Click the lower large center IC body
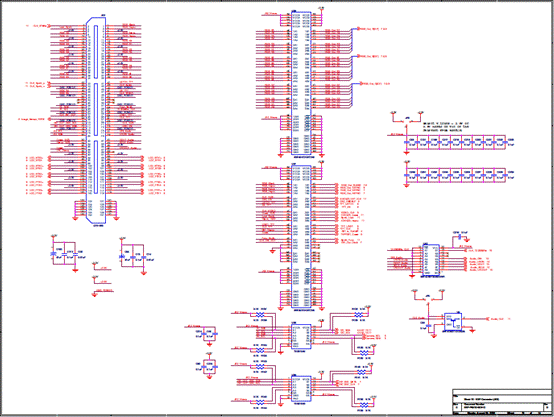The height and width of the screenshot is (417, 554). point(301,236)
